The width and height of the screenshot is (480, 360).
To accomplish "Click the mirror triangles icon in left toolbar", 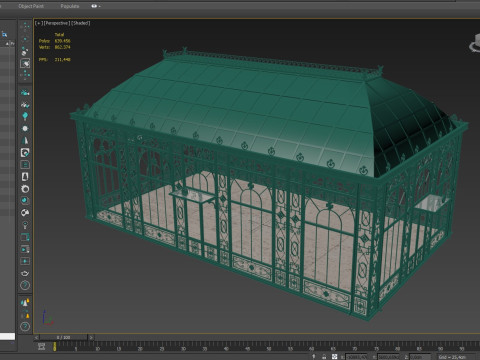I will 25,140.
